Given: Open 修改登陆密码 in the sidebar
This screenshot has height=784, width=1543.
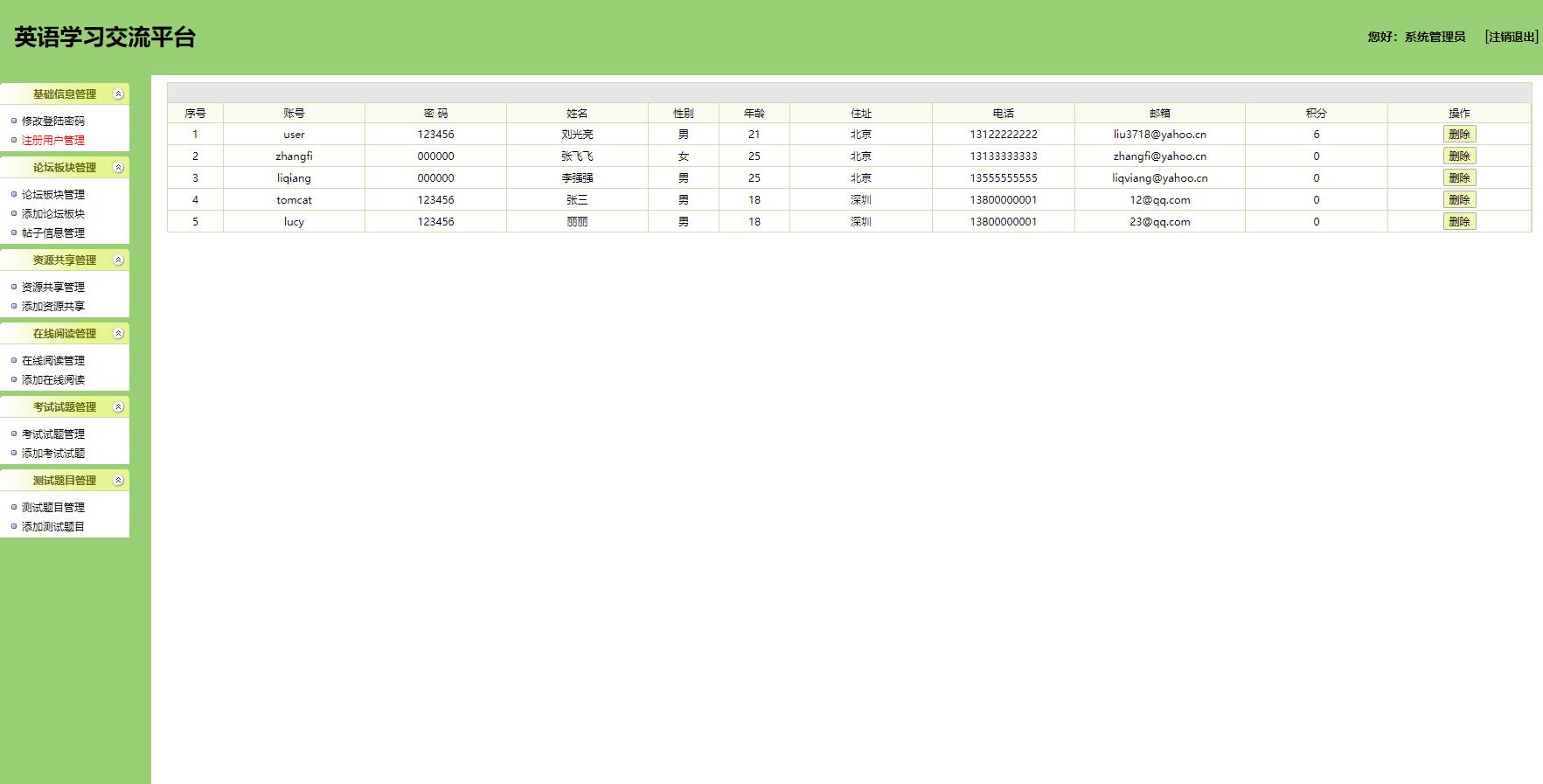Looking at the screenshot, I should click(53, 121).
